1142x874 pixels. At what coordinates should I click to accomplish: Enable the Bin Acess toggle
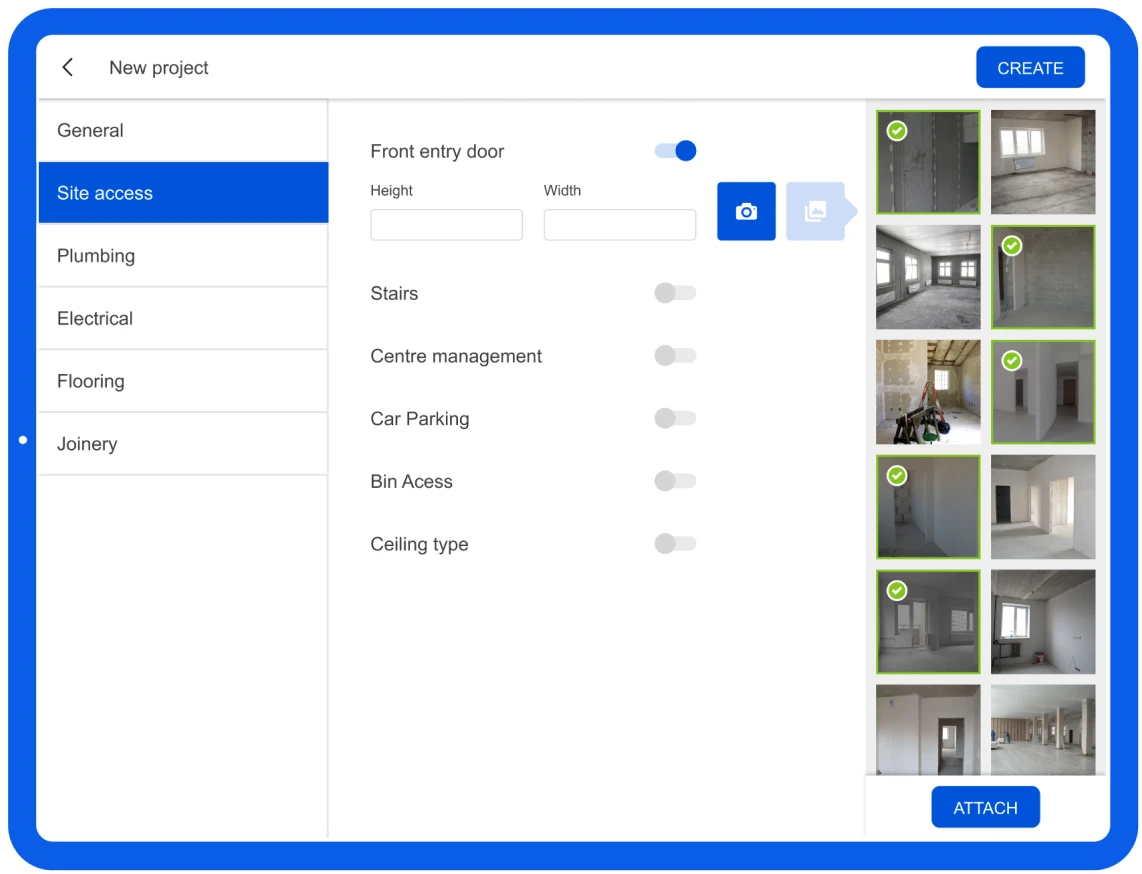point(675,481)
